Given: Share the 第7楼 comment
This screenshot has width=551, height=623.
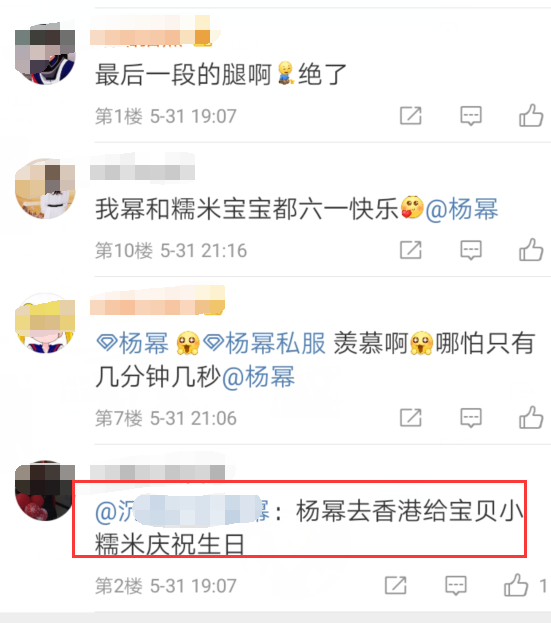Looking at the screenshot, I should pos(410,418).
